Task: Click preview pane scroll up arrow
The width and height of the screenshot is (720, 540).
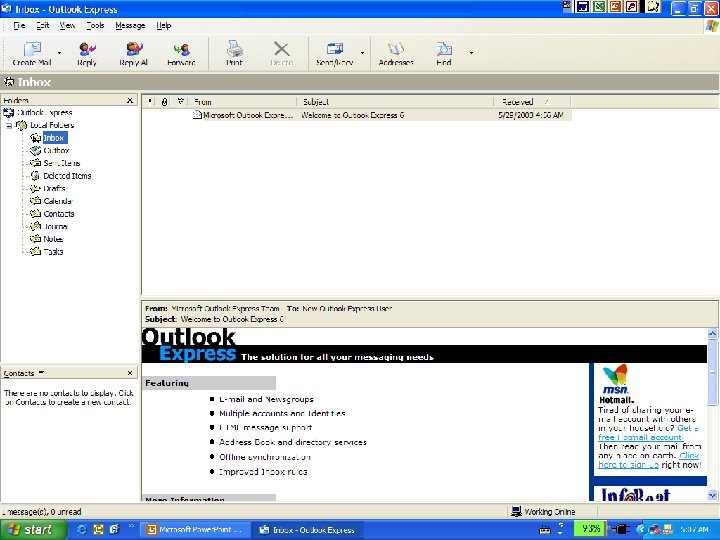Action: coord(712,334)
